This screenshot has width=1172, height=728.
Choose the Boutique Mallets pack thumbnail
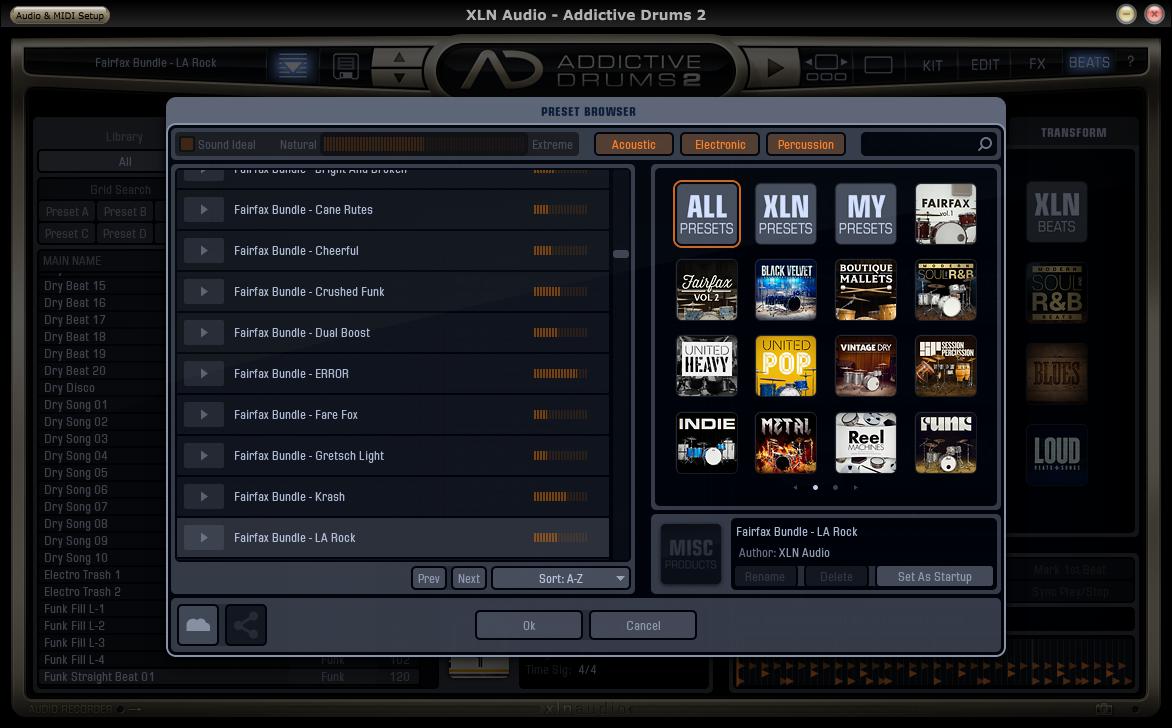click(x=866, y=290)
